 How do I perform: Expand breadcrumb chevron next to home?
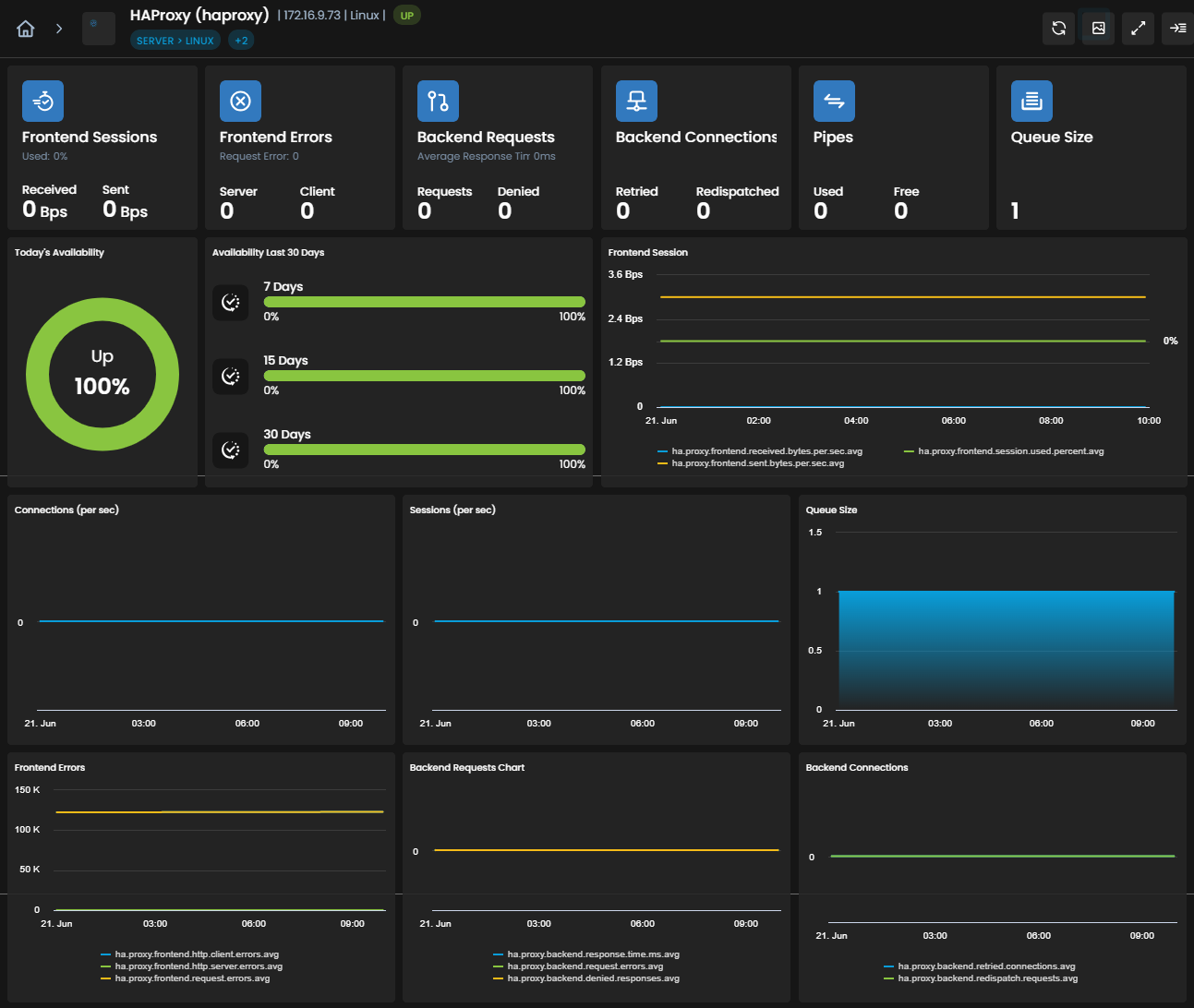point(59,29)
